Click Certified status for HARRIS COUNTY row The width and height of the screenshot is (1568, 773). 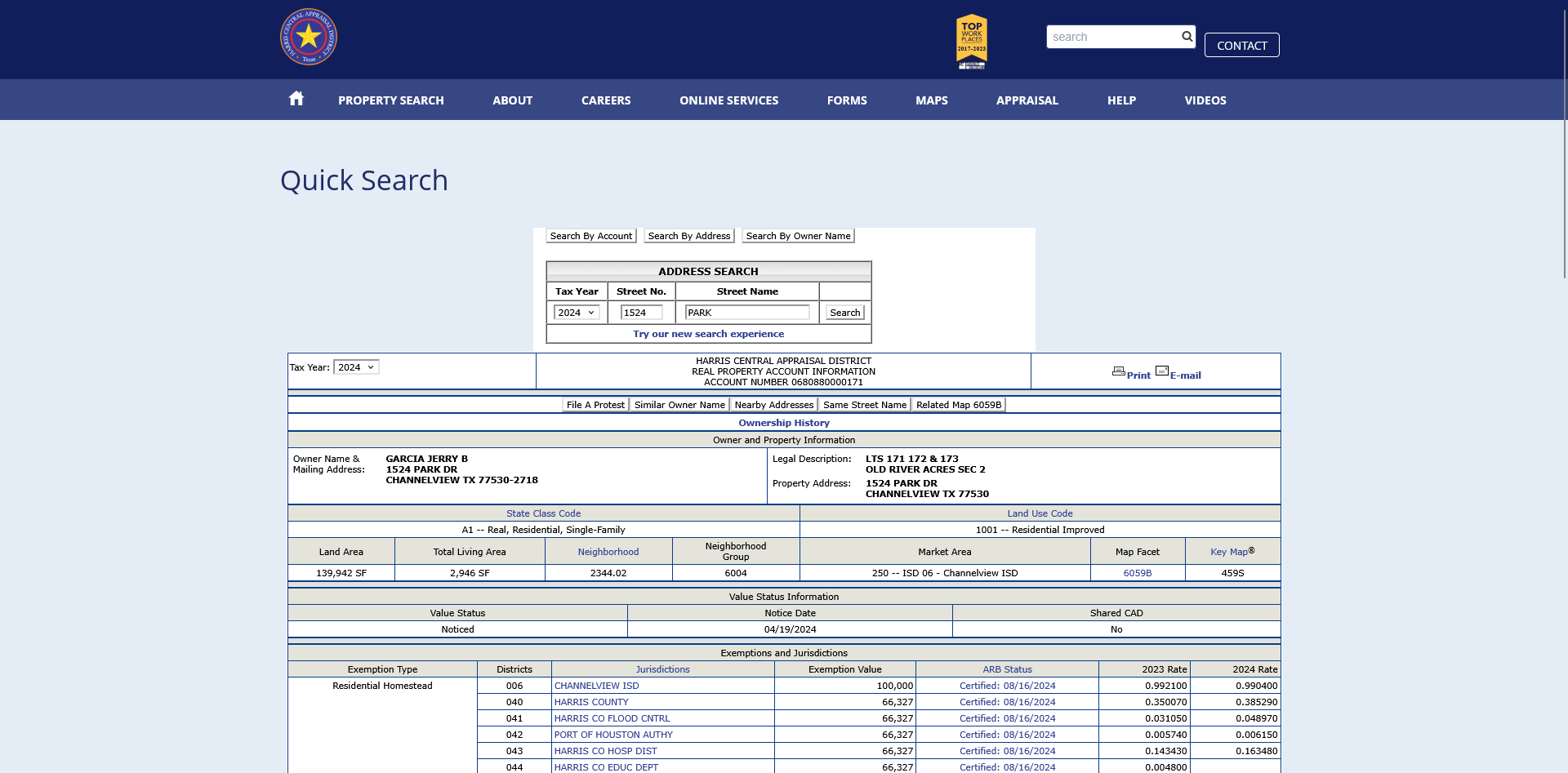coord(1007,702)
